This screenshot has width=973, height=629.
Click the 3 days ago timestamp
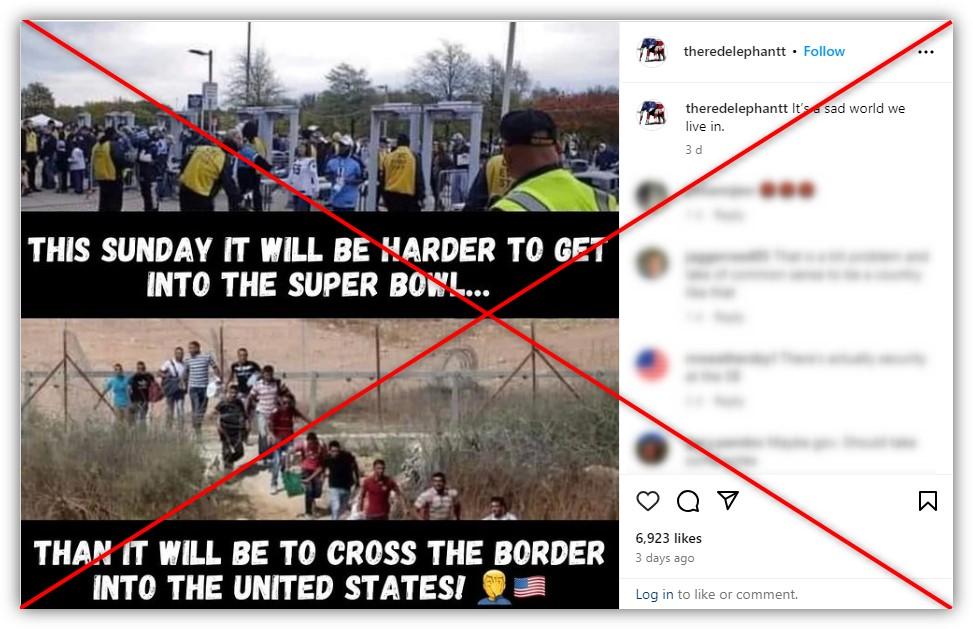click(665, 558)
